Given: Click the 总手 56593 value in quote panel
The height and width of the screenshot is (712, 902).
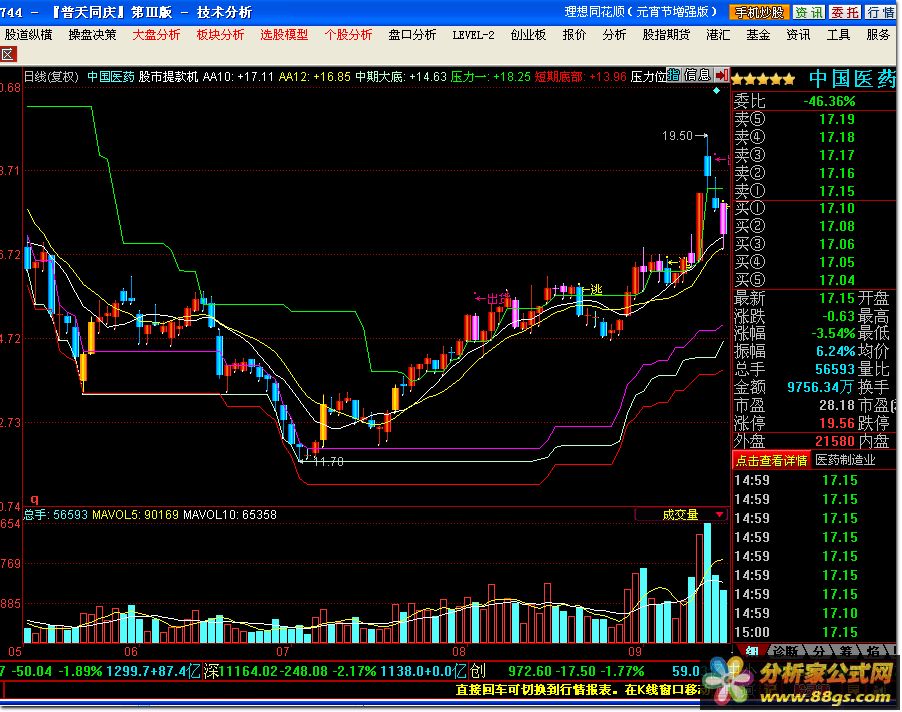Looking at the screenshot, I should coord(835,369).
